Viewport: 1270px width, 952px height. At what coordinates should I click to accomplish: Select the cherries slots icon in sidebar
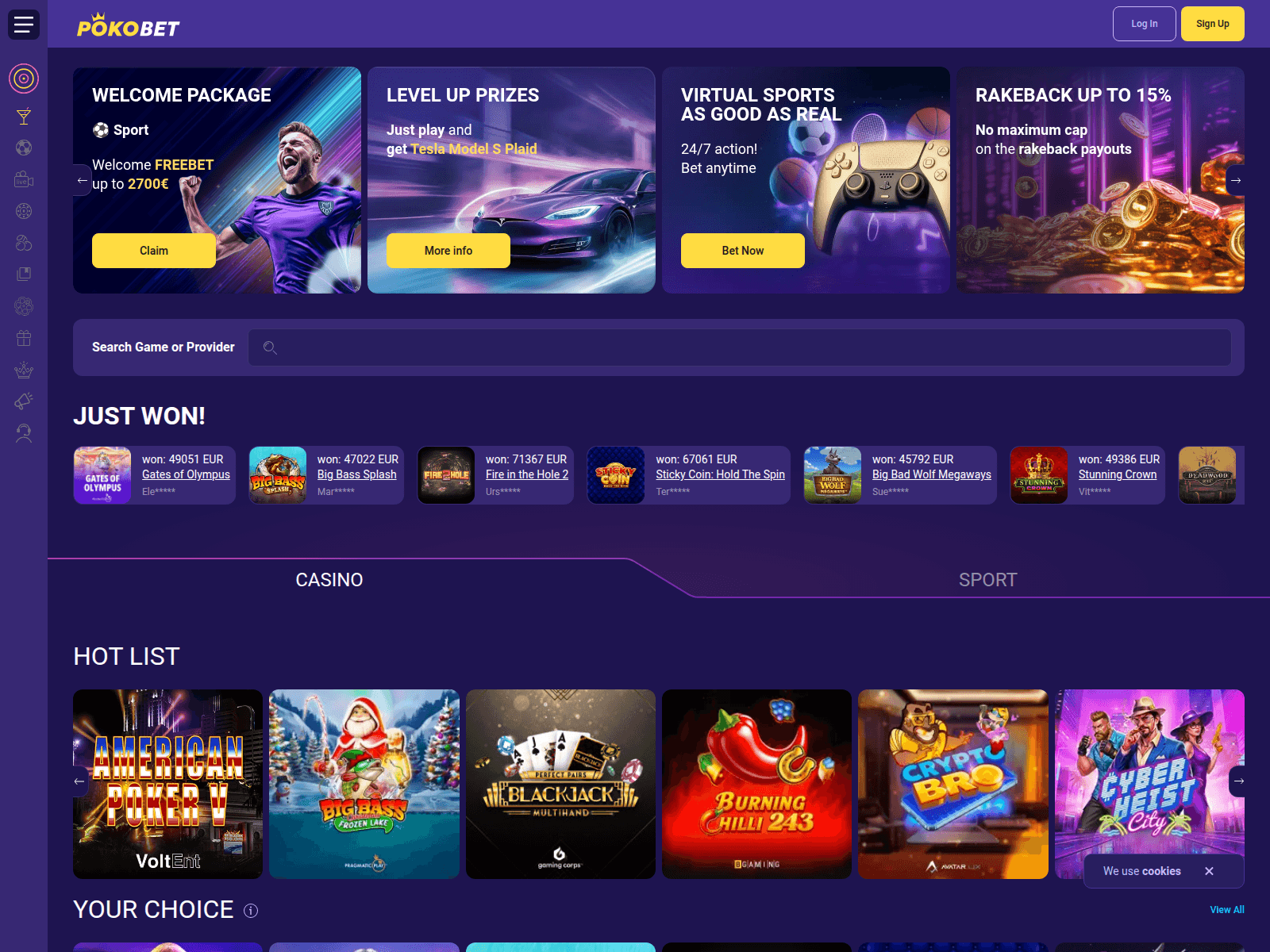pos(24,243)
